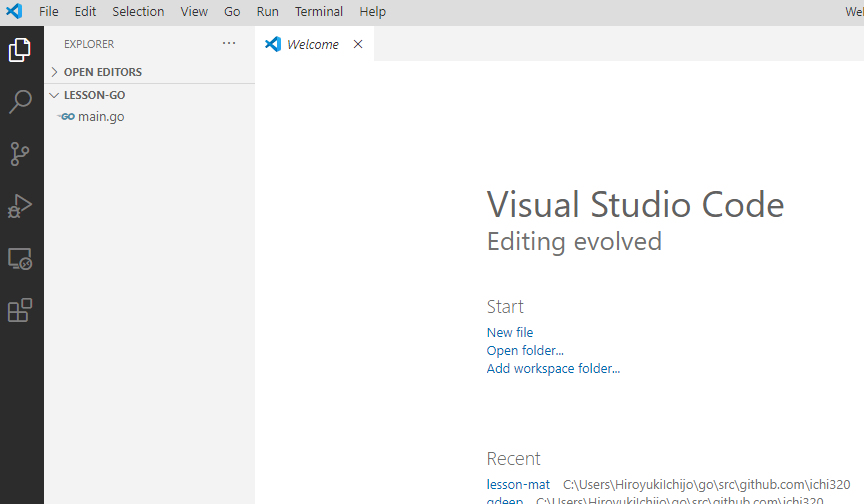Viewport: 864px width, 504px height.
Task: Expand the Open Editors section
Action: [x=149, y=72]
